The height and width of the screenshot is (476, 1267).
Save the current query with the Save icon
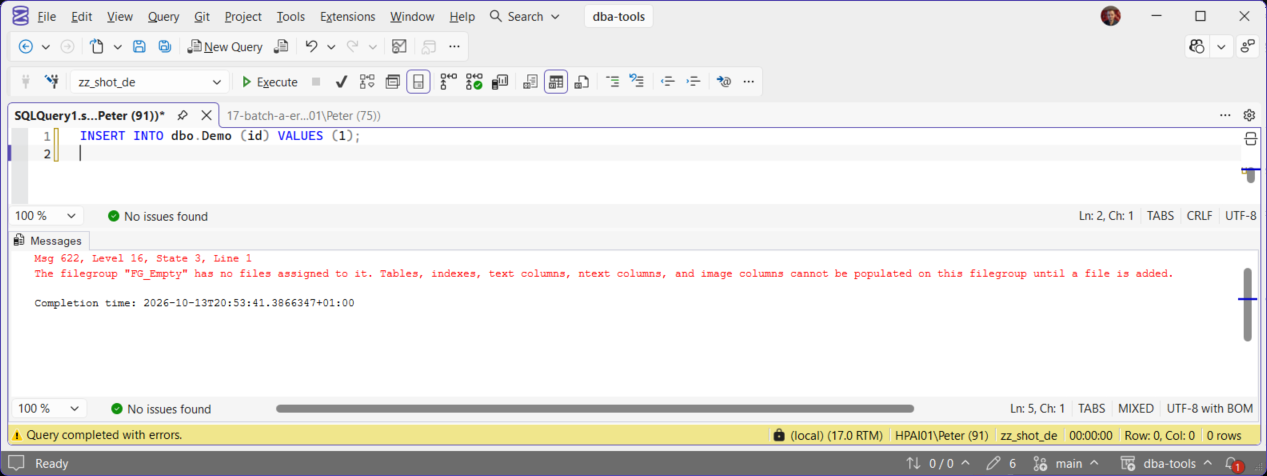[x=139, y=46]
